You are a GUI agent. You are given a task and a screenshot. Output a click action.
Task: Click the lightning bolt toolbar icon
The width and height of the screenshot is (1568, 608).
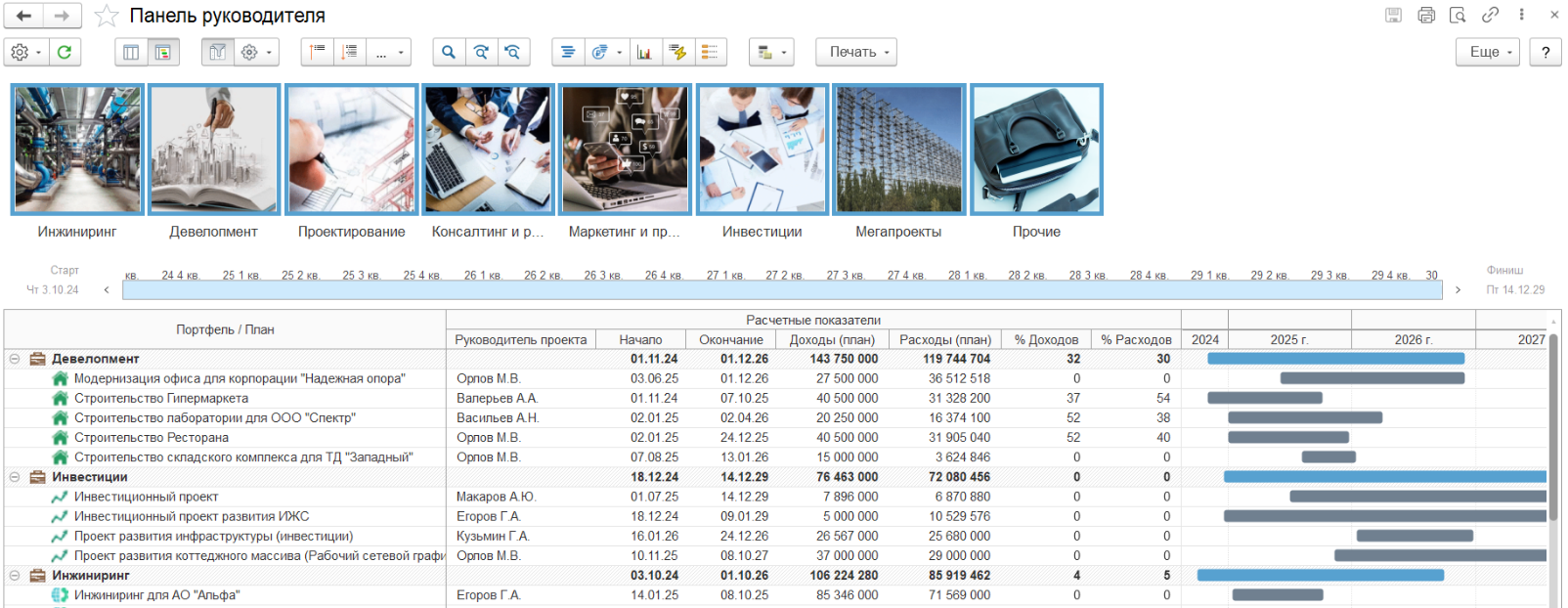(676, 52)
